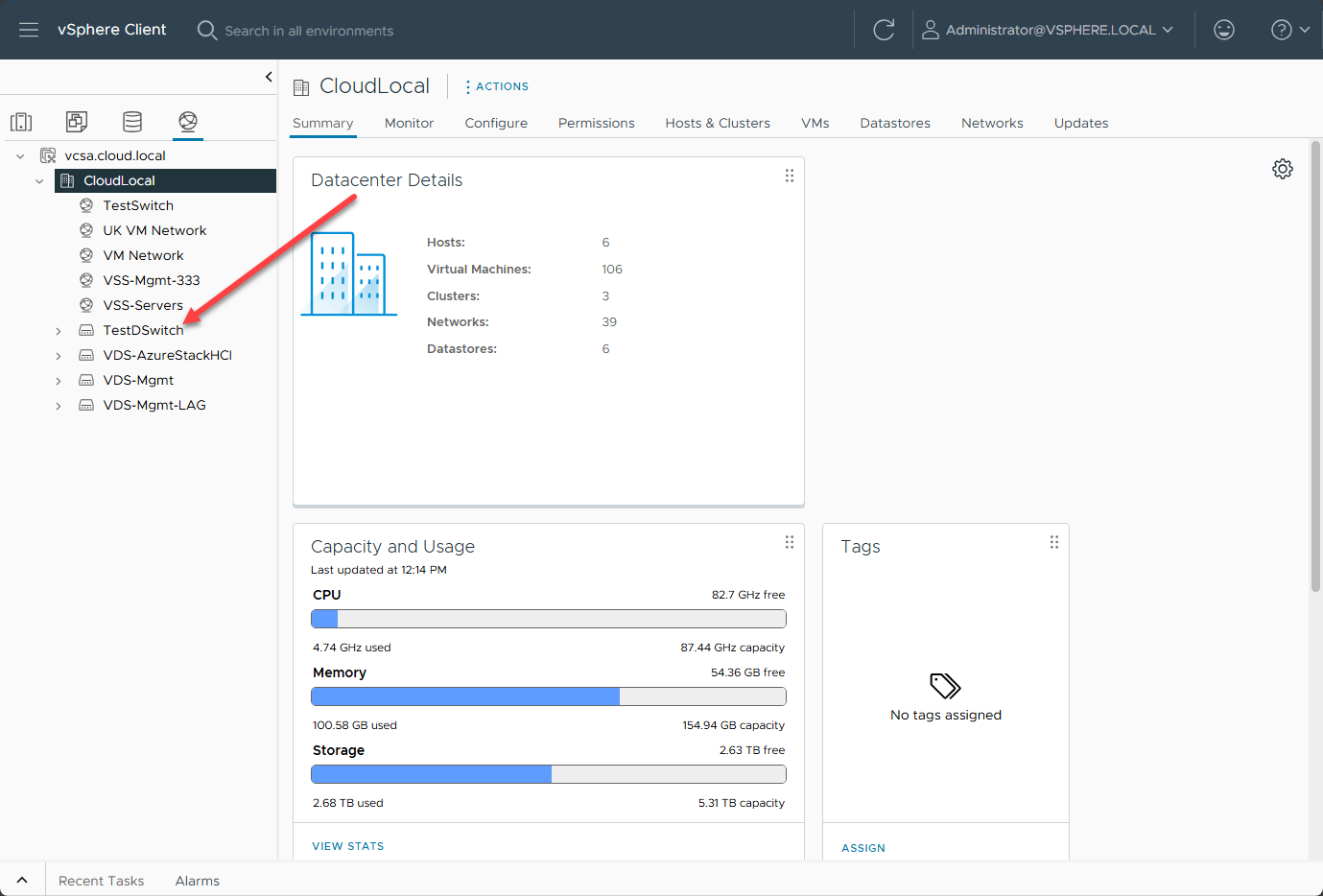Click the VIEW STATS link
This screenshot has height=896, width=1323.
(347, 846)
